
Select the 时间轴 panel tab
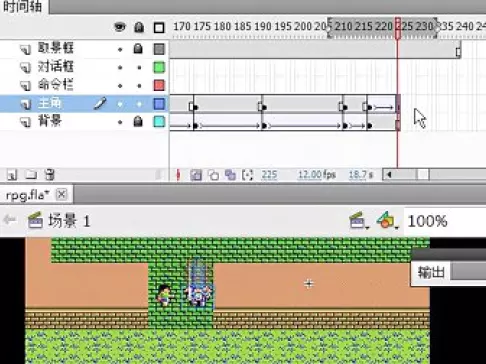tap(23, 6)
